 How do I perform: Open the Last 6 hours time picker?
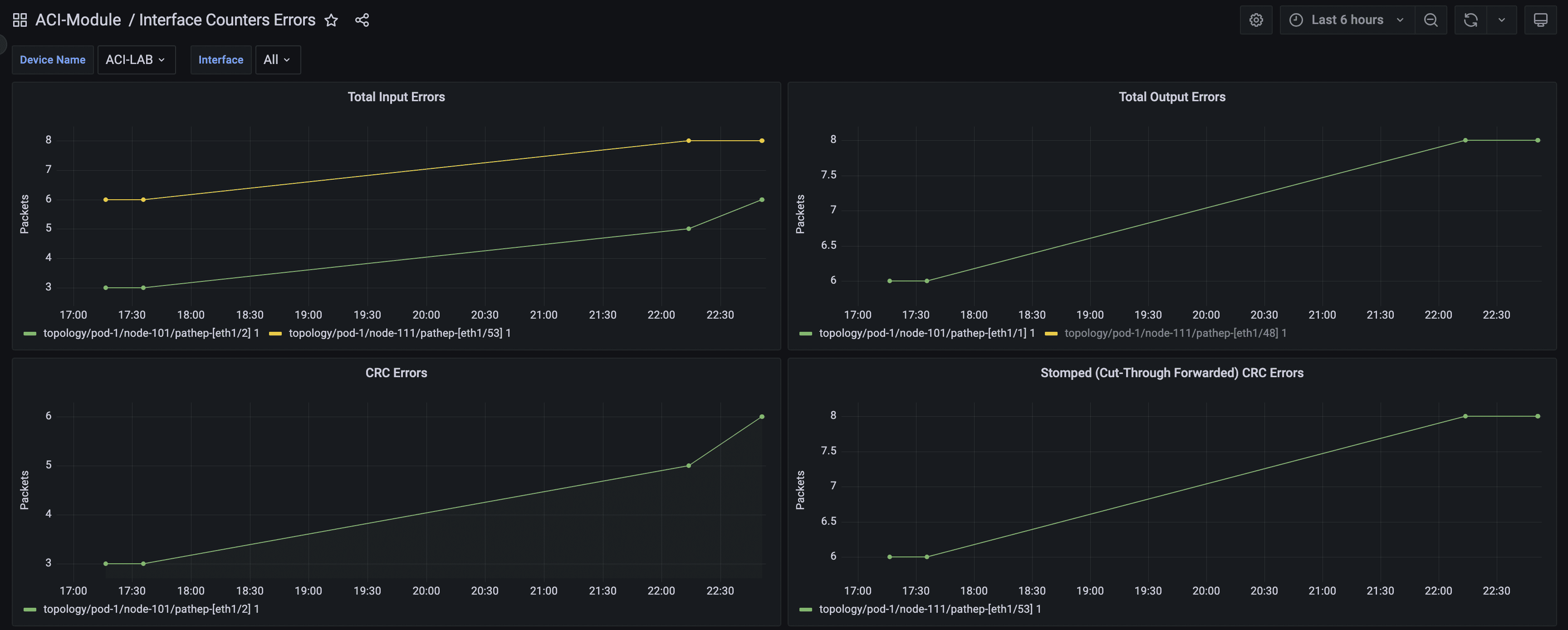(1347, 20)
